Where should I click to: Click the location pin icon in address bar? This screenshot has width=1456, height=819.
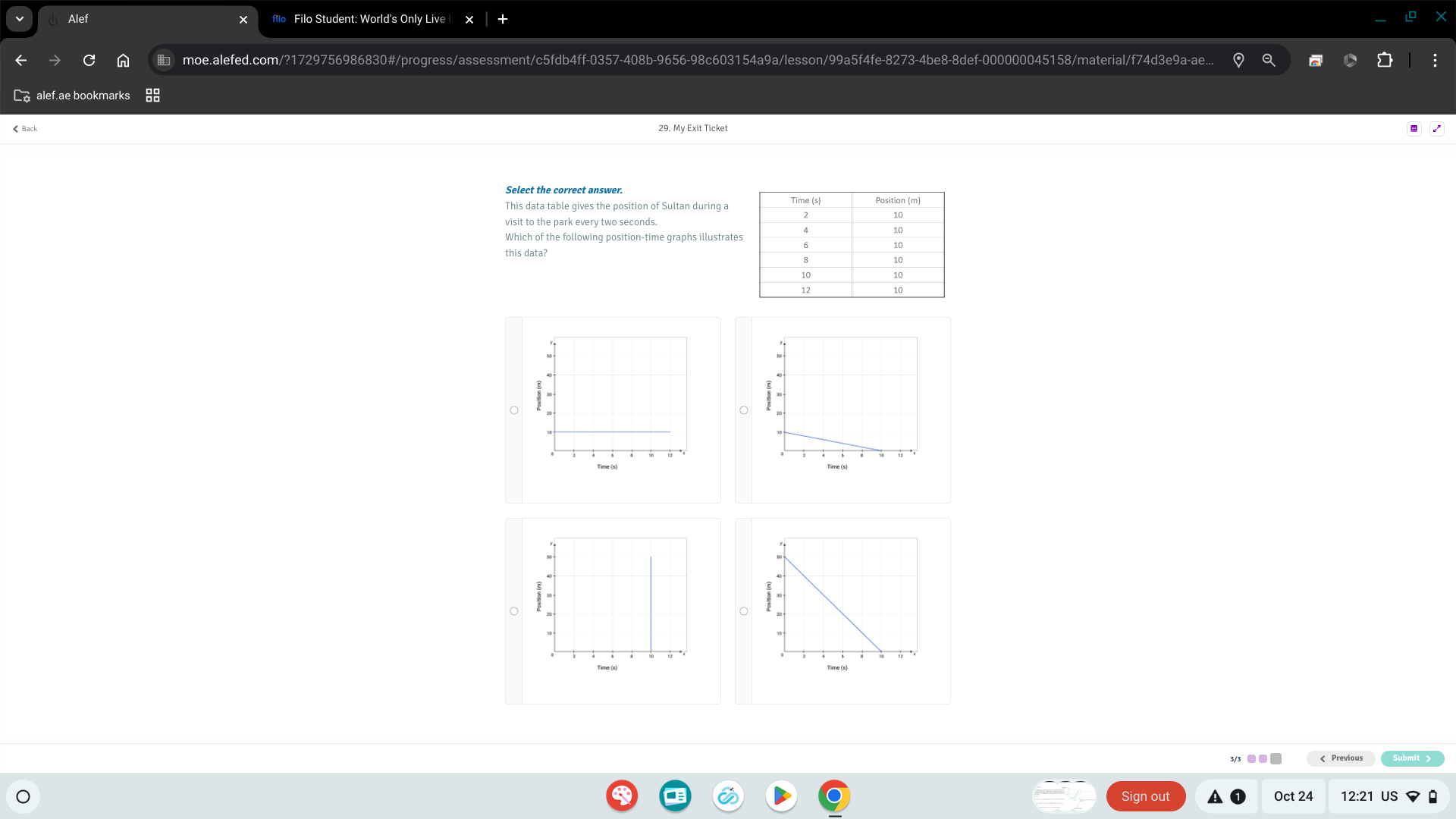1238,61
